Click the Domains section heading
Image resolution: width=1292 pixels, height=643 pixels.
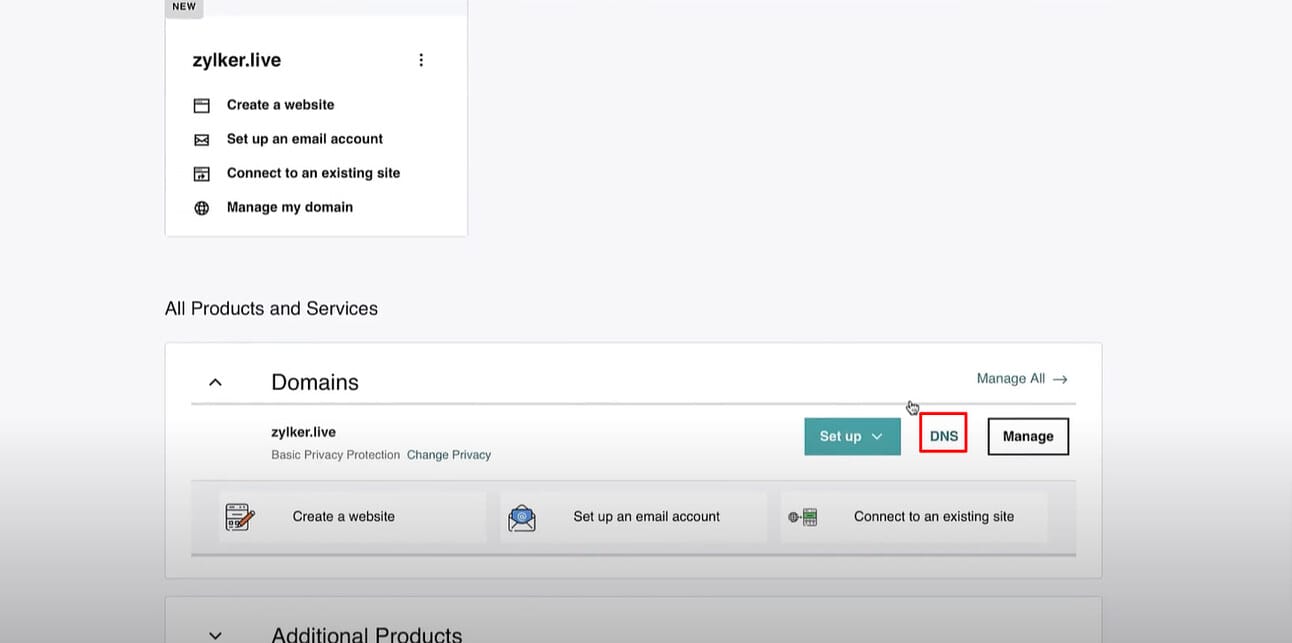315,382
